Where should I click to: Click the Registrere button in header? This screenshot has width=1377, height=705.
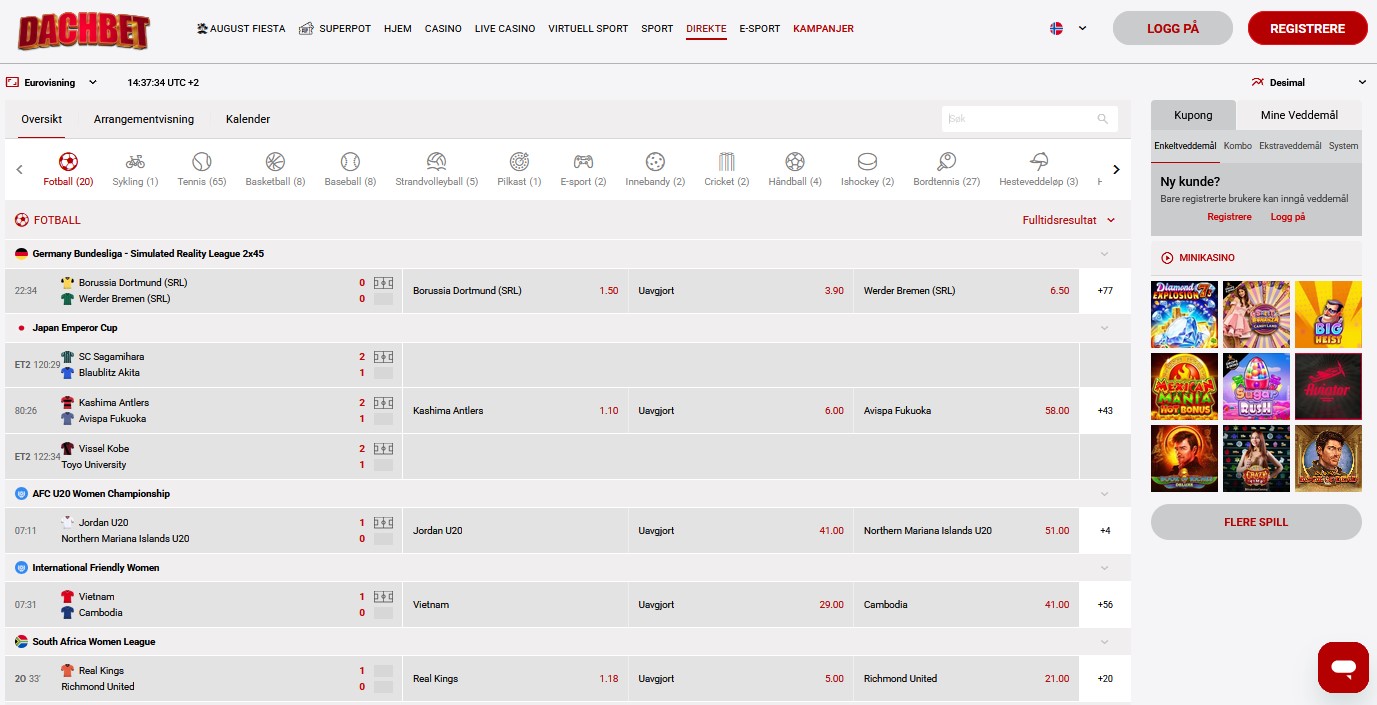tap(1308, 28)
